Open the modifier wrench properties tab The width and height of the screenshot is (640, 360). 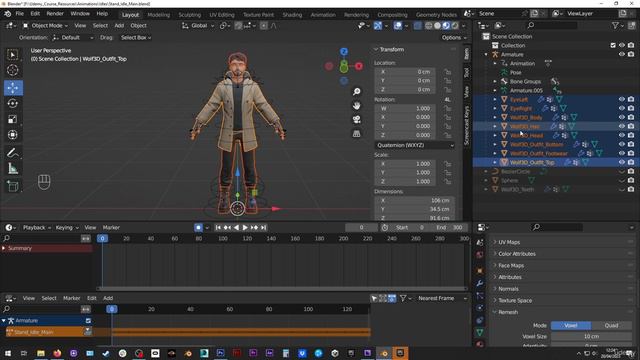[480, 283]
